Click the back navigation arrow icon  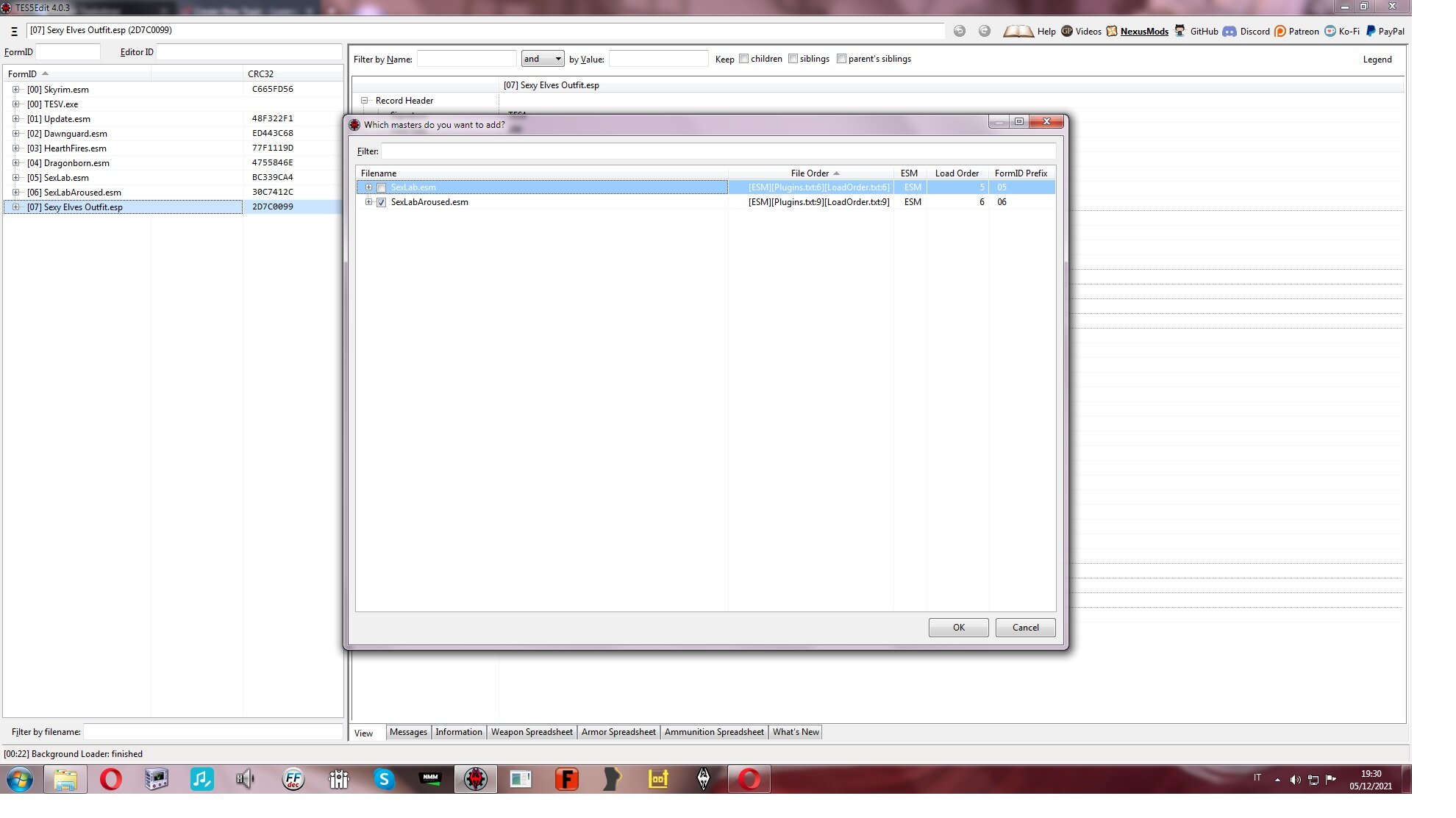click(960, 31)
